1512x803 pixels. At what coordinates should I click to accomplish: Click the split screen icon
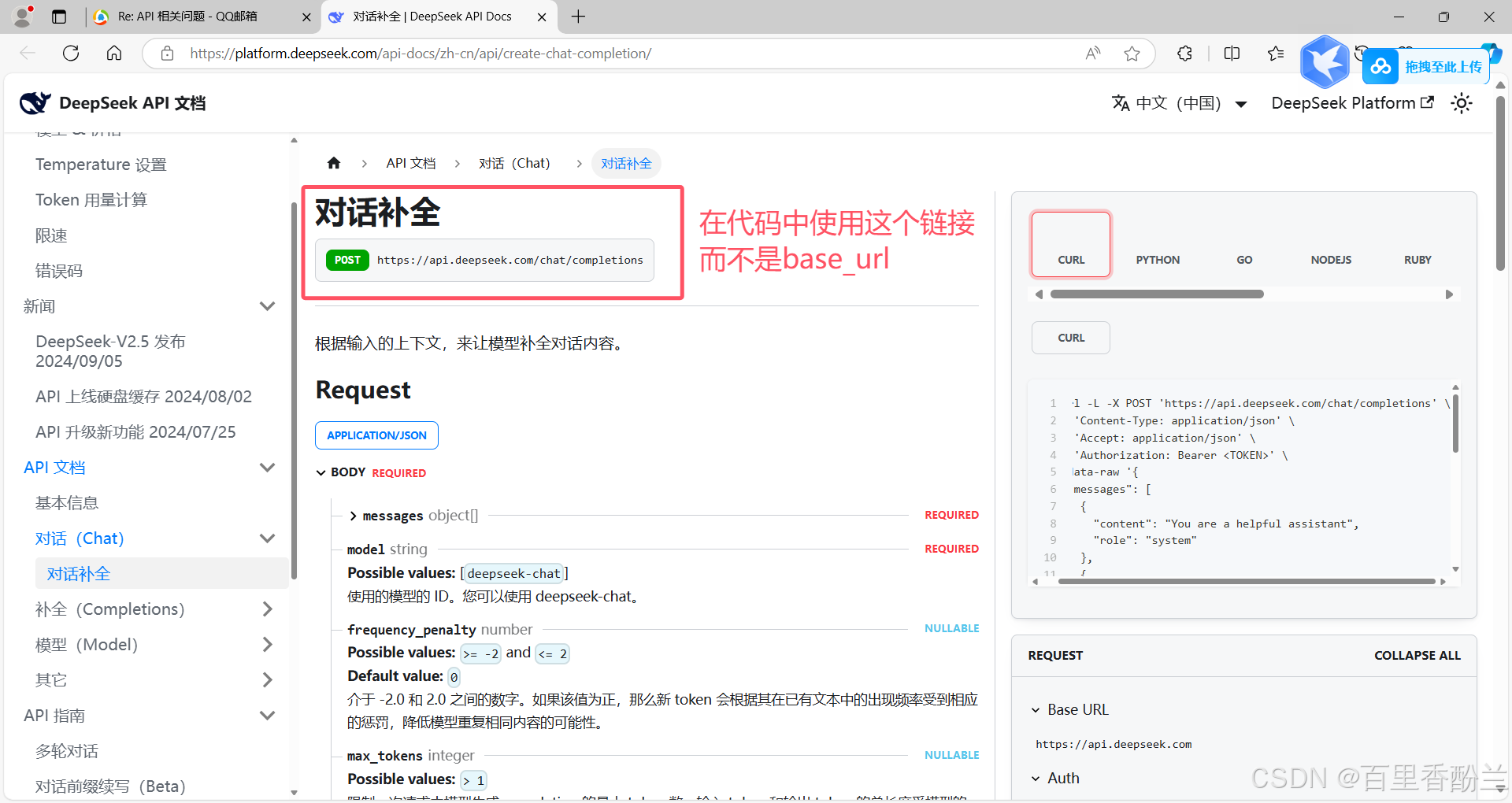(1232, 54)
